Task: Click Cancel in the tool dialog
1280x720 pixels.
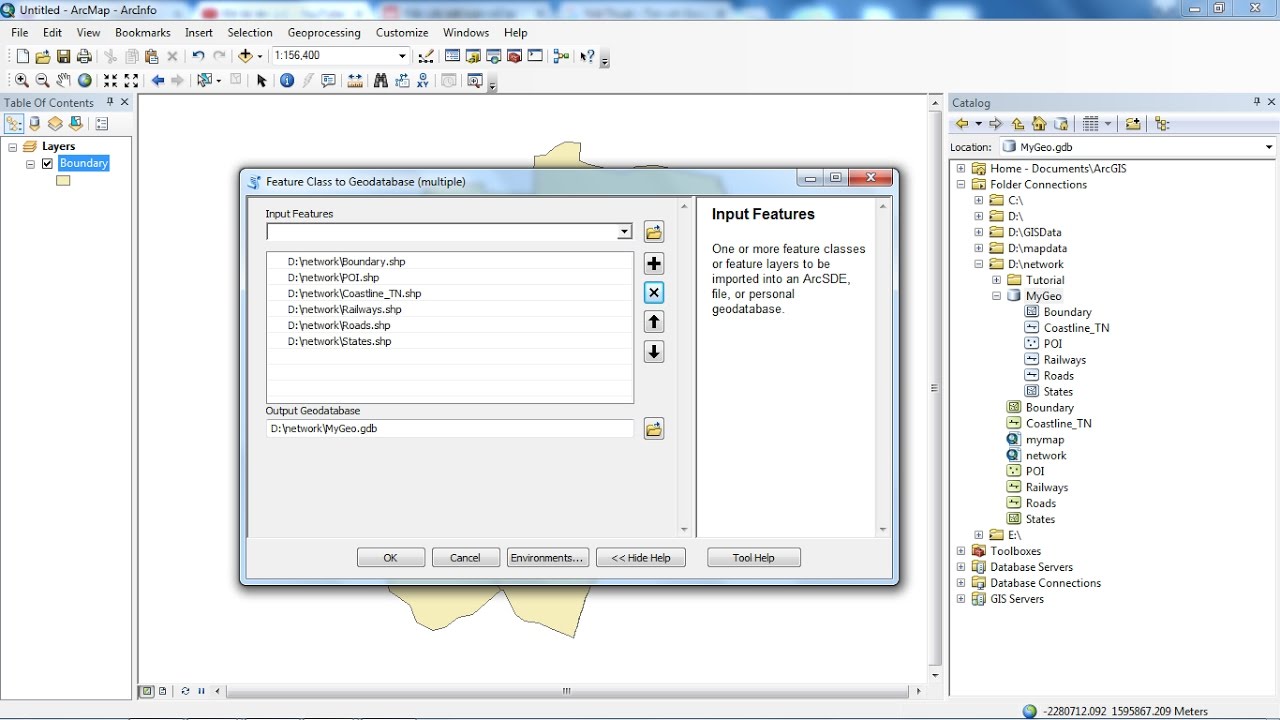Action: click(465, 558)
